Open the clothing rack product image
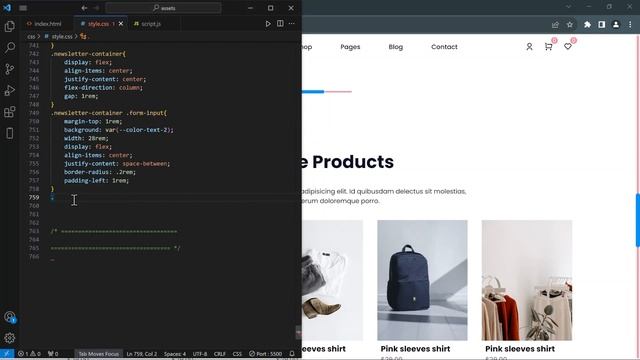 [527, 280]
